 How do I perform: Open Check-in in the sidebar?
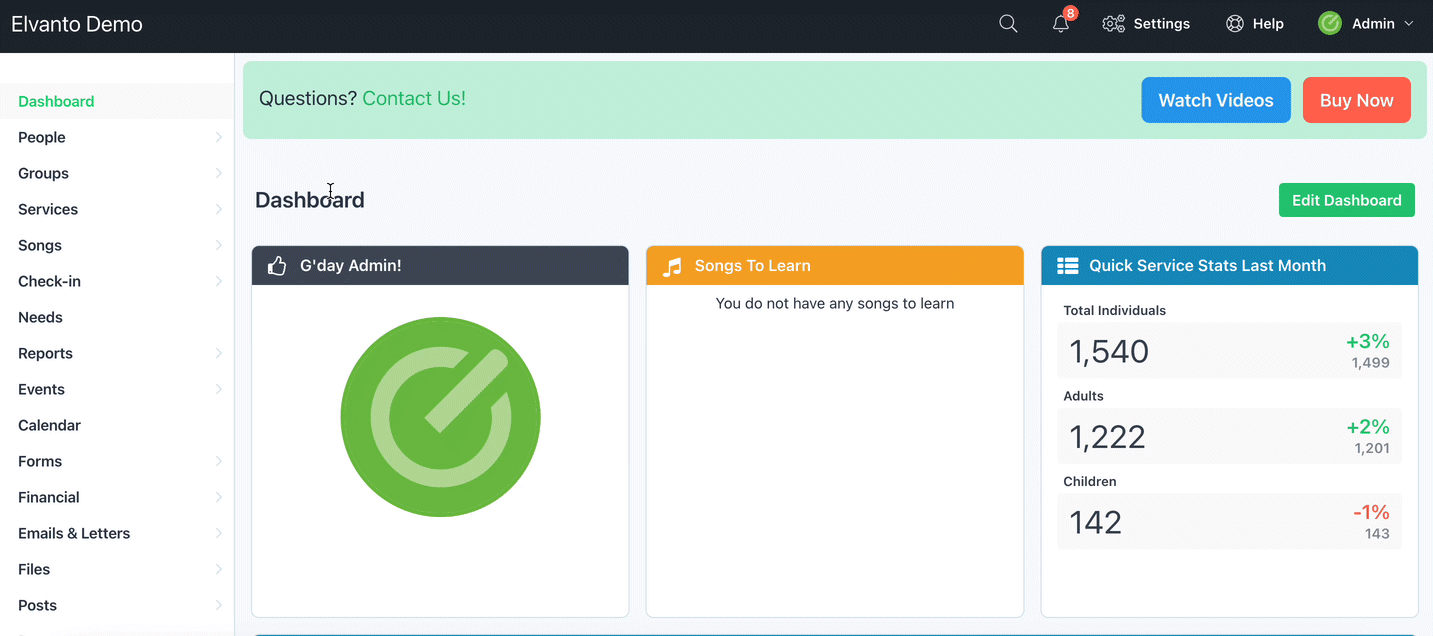click(x=117, y=281)
